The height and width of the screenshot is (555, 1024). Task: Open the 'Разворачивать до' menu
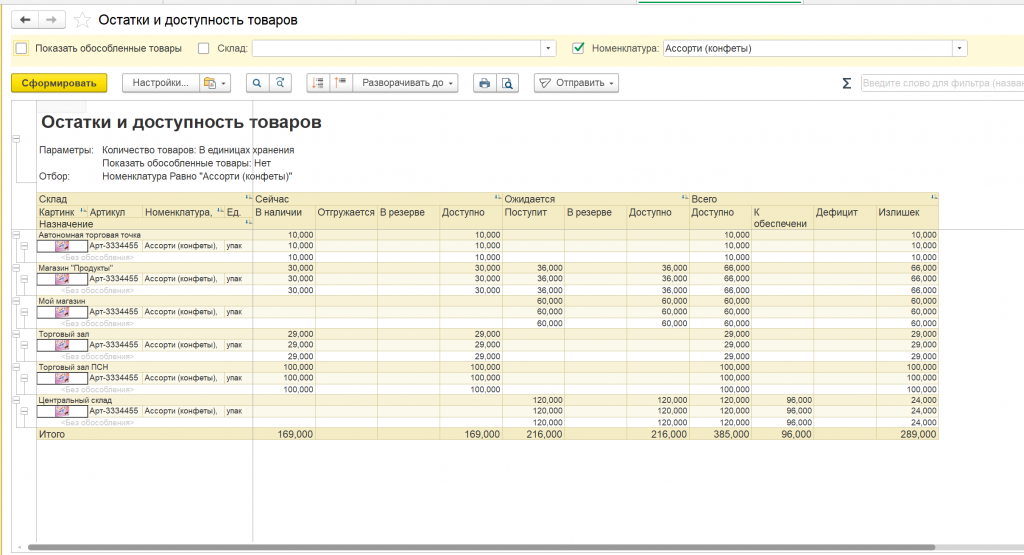point(408,83)
